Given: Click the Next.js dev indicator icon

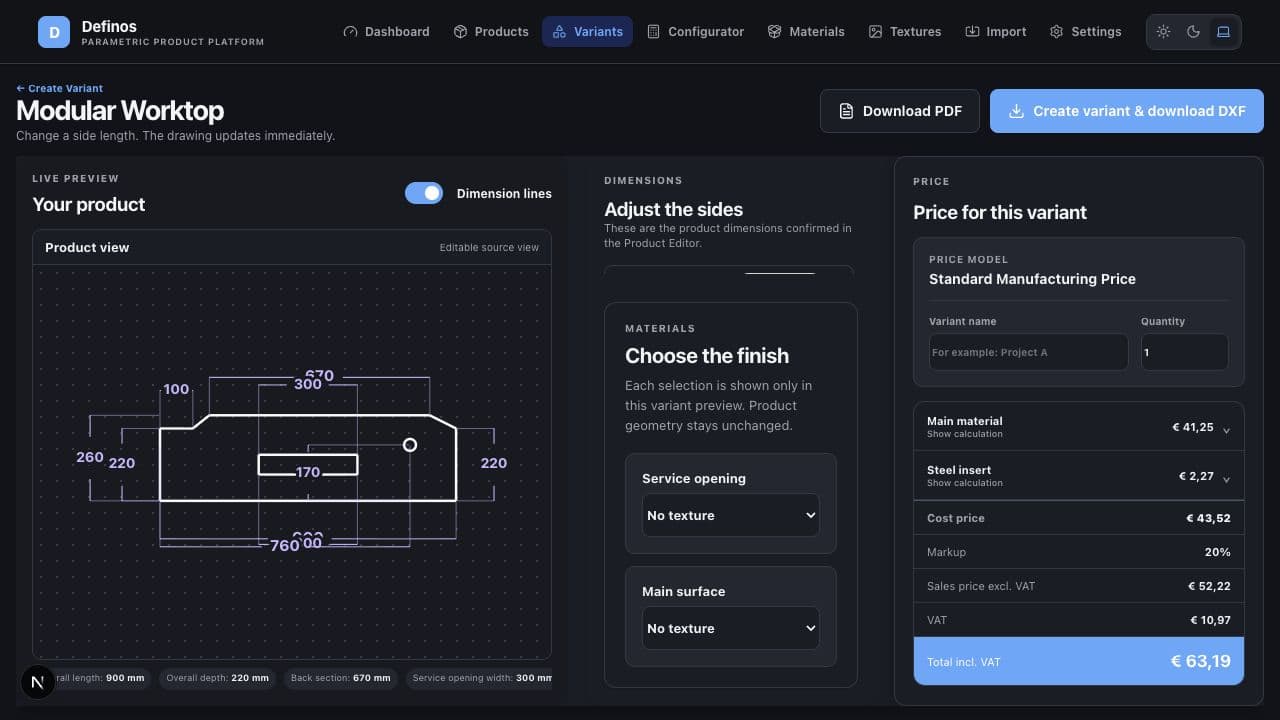Looking at the screenshot, I should [x=38, y=682].
